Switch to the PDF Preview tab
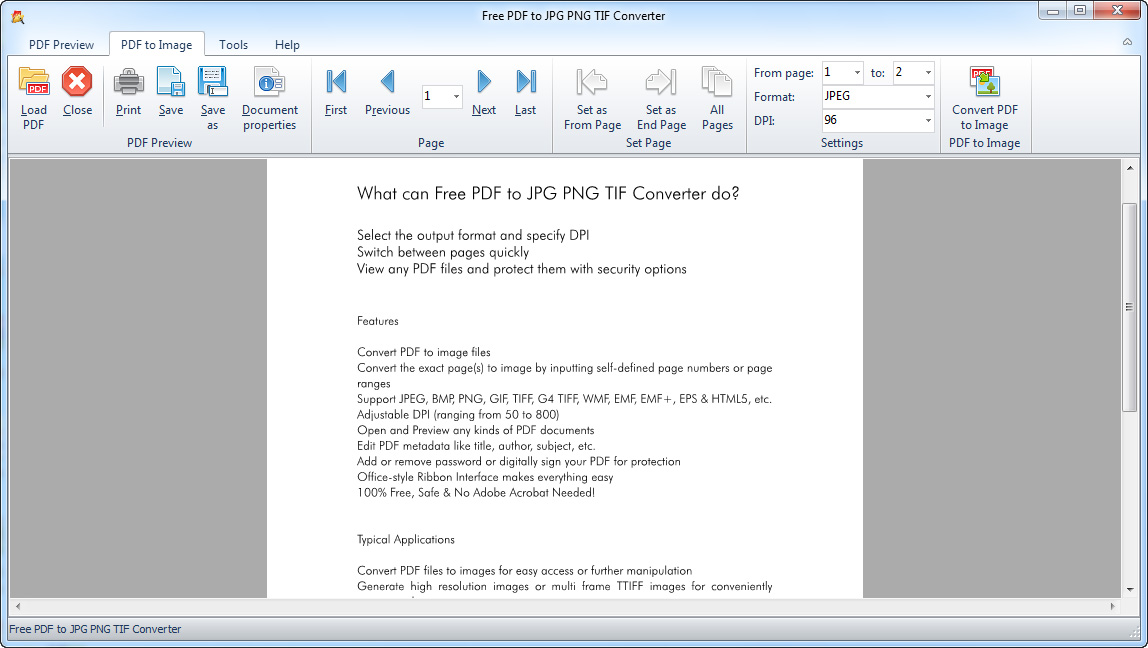The image size is (1148, 648). pos(62,45)
